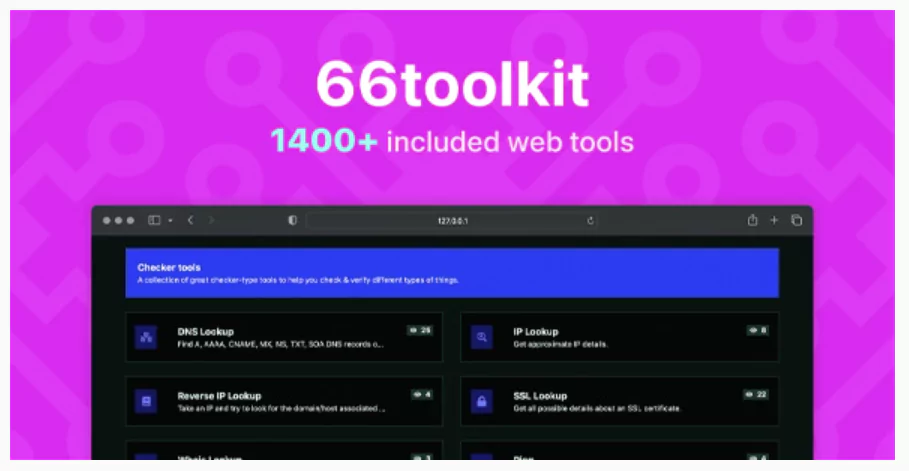Click the views badge on Reverse IP Lookup
This screenshot has width=909, height=471.
tap(422, 394)
